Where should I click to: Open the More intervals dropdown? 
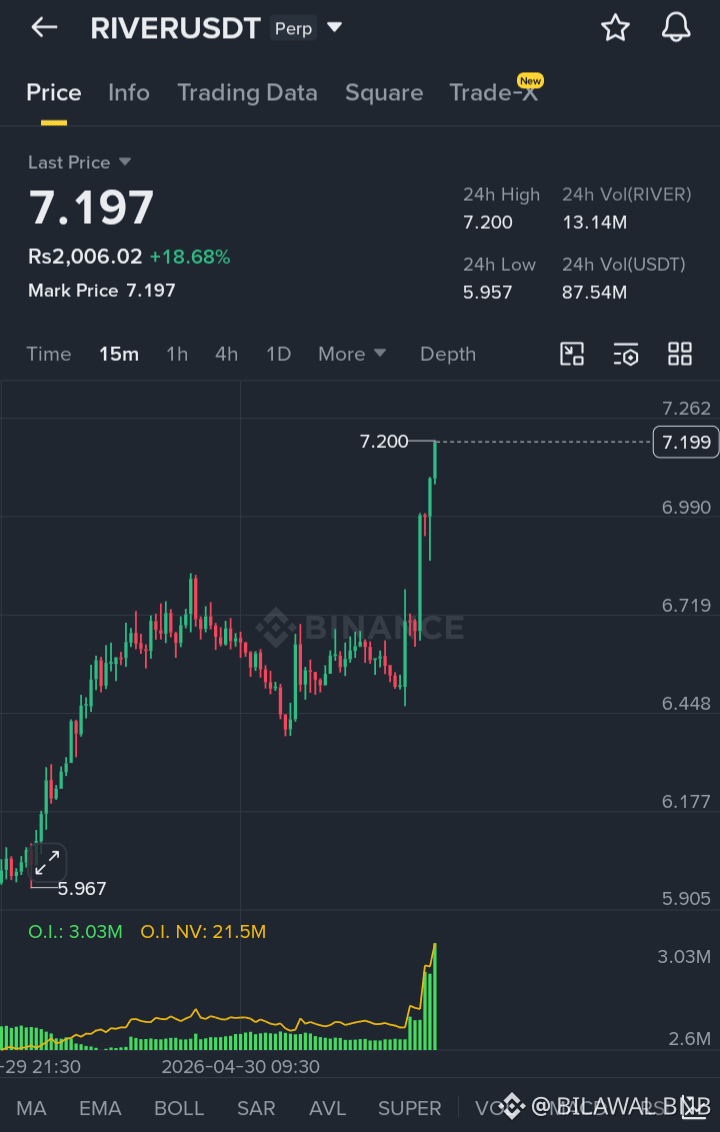[352, 354]
